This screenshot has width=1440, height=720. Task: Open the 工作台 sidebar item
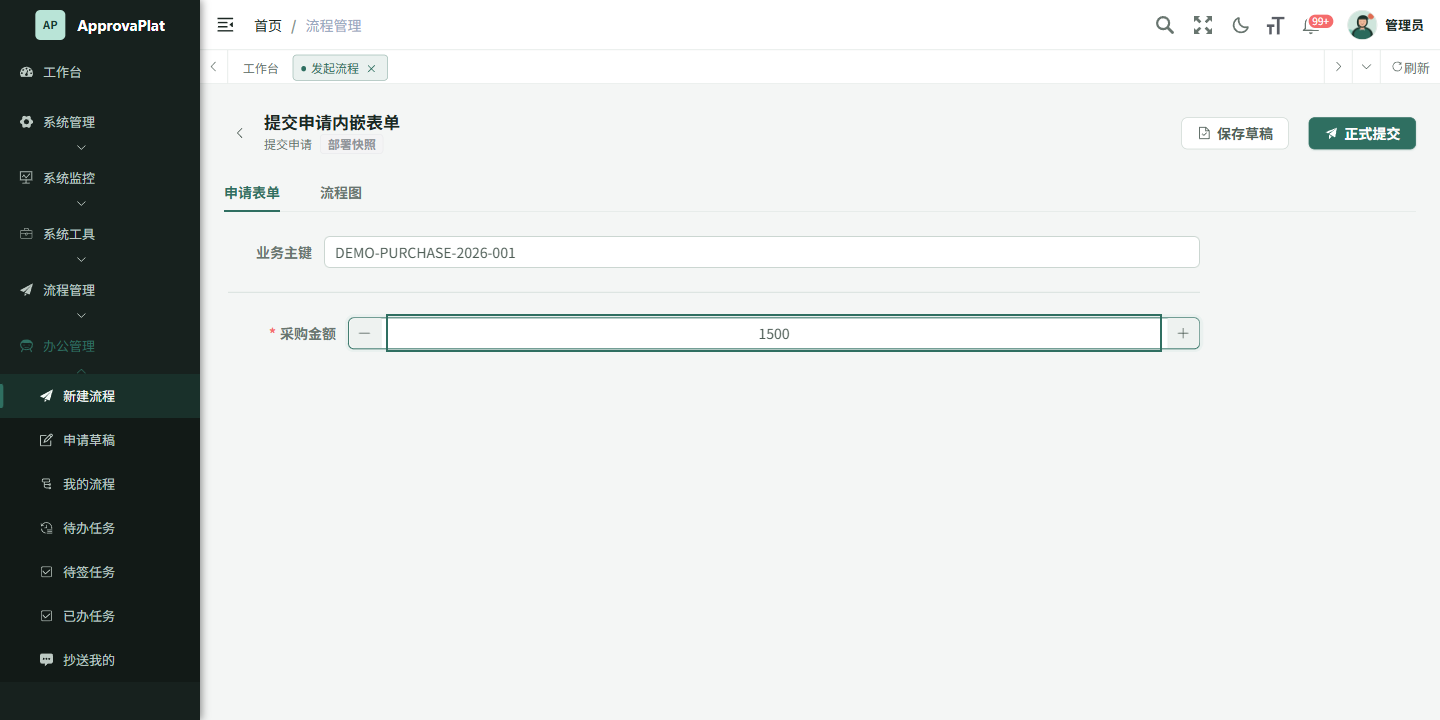[100, 72]
